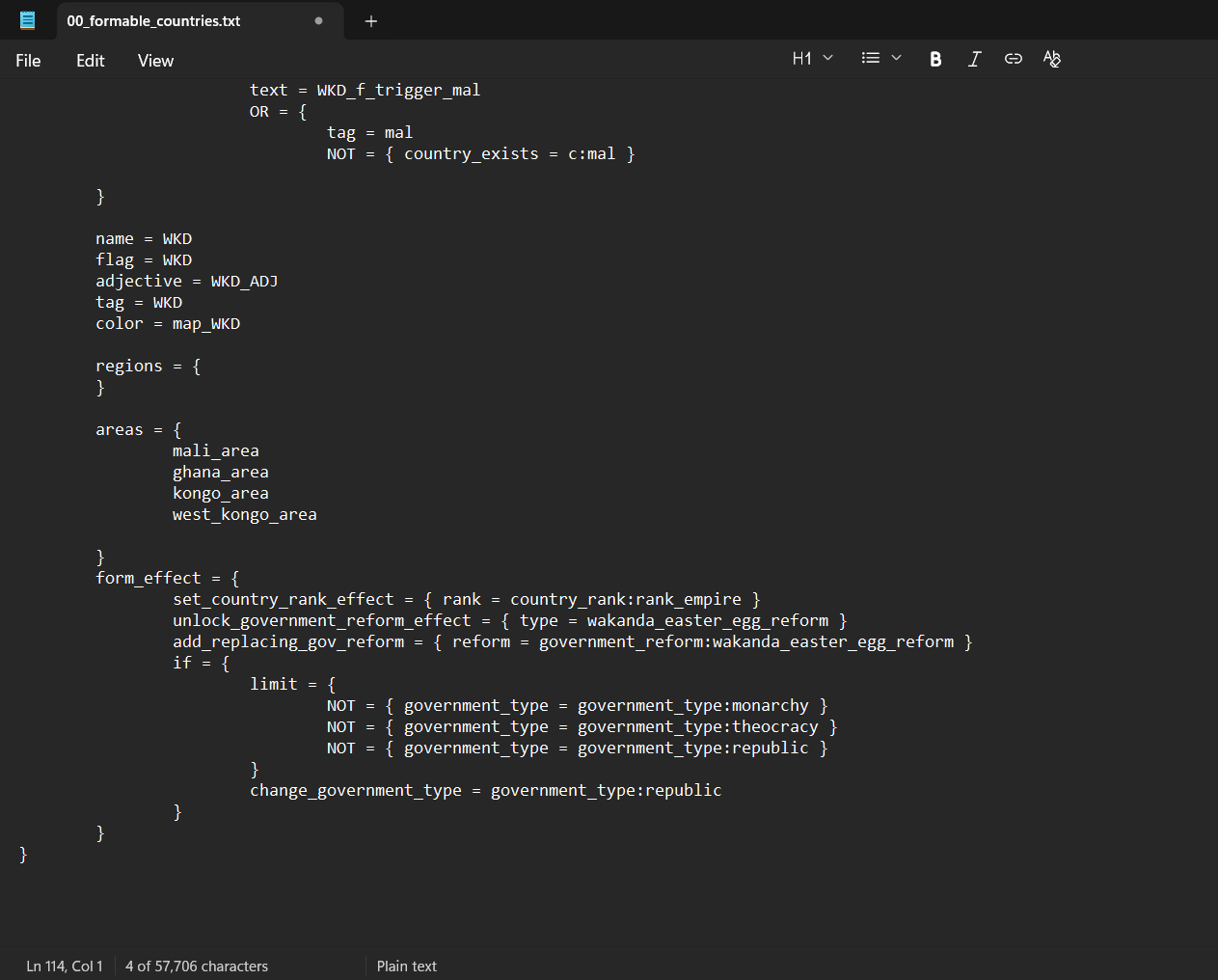Open the H1 heading dropdown
The height and width of the screenshot is (980, 1218).
pos(812,59)
